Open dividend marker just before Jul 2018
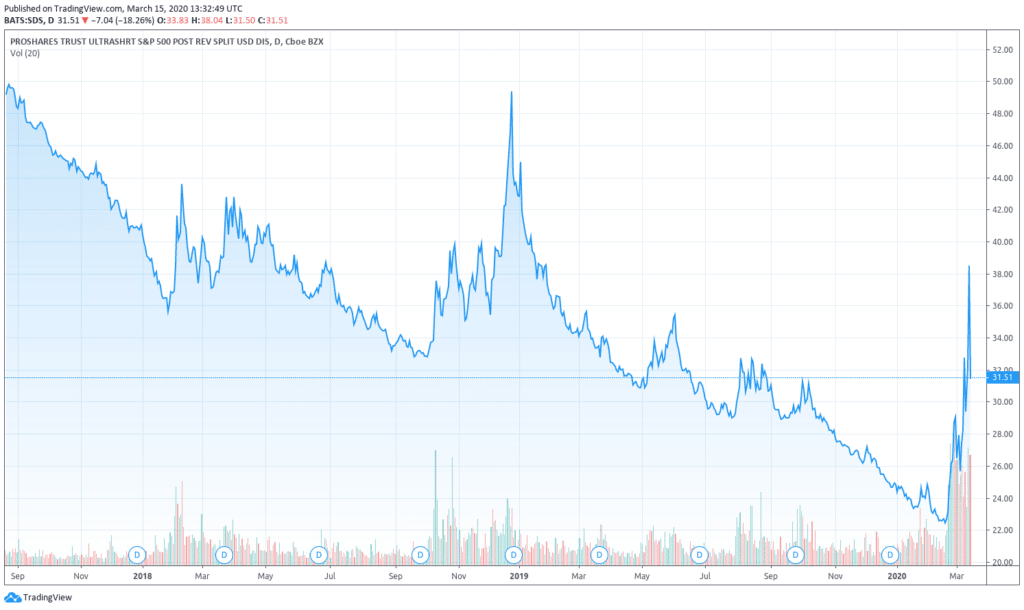 tap(319, 555)
